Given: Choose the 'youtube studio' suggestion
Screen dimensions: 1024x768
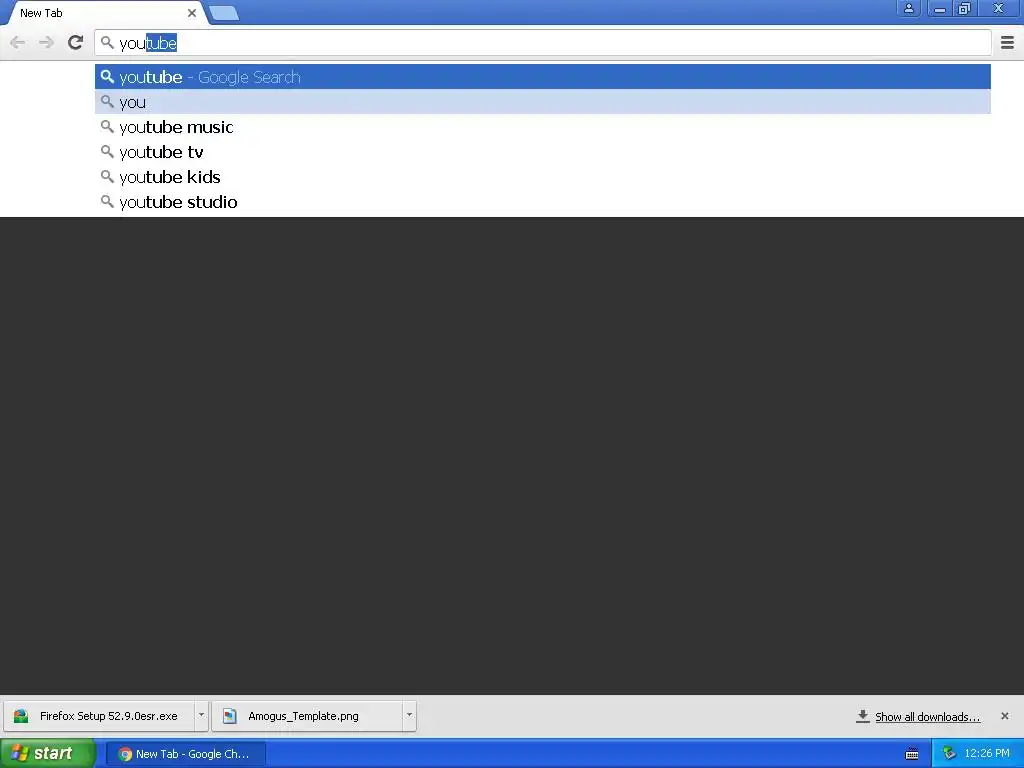Looking at the screenshot, I should [543, 202].
